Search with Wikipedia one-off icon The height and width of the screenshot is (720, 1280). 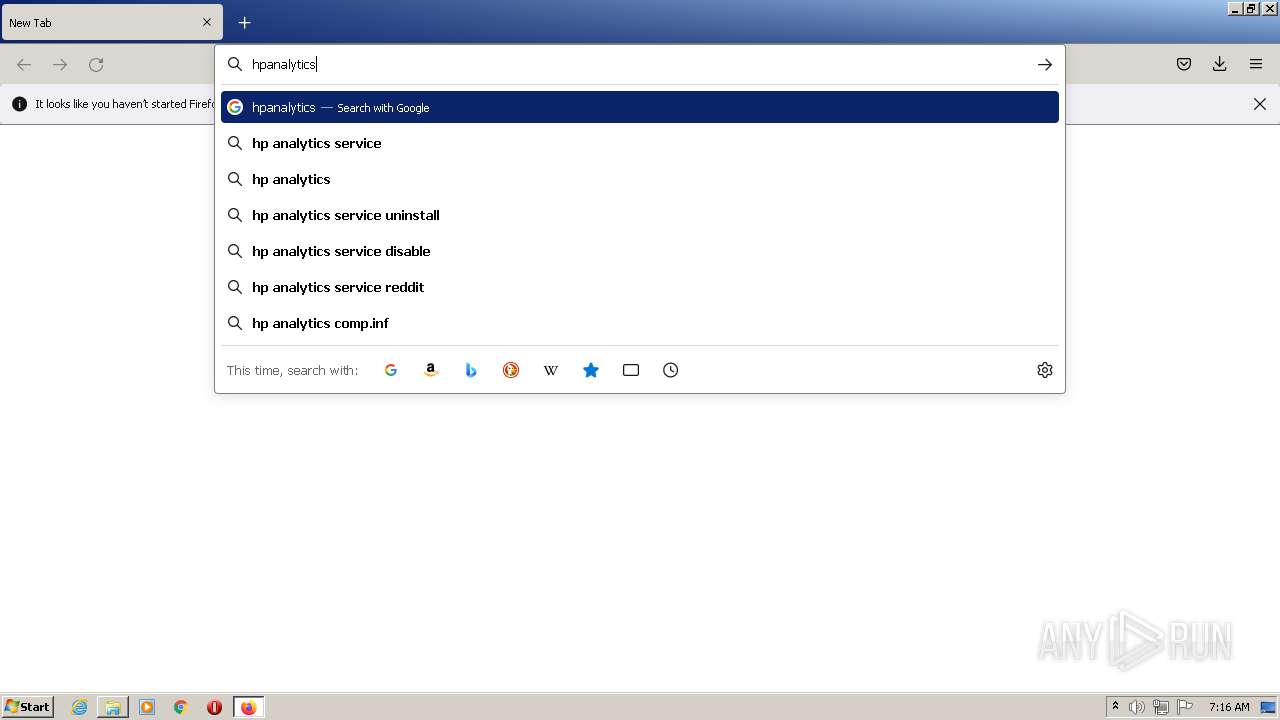(x=551, y=370)
